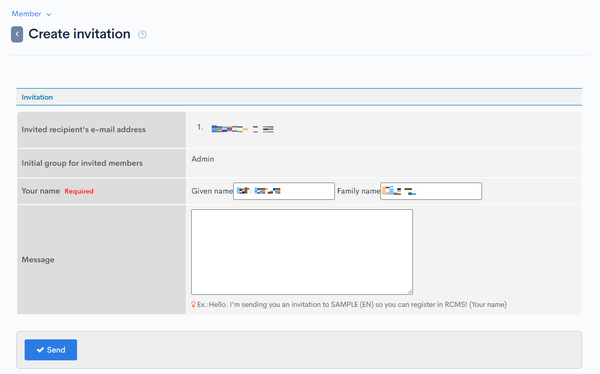Click the back arrow beside Create invitation

pyautogui.click(x=17, y=34)
